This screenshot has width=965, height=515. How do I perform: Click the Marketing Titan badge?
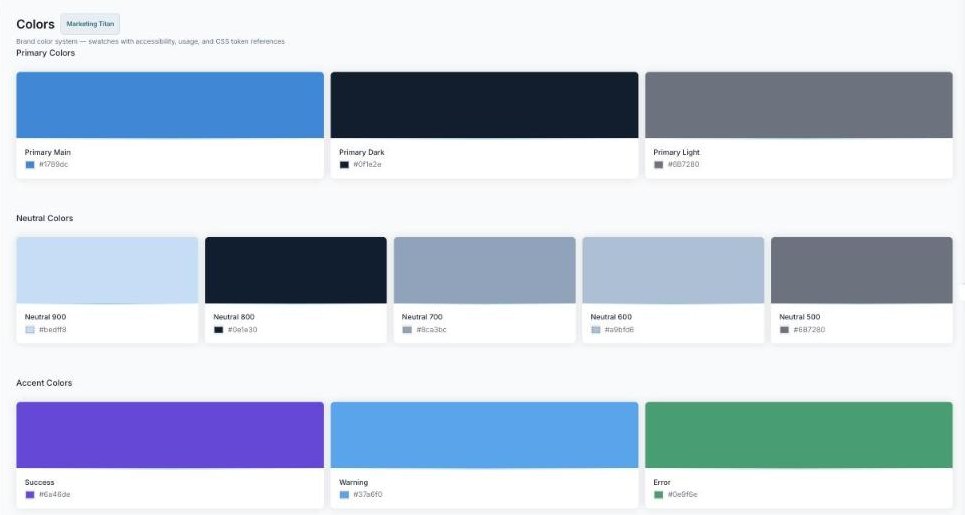pos(90,24)
